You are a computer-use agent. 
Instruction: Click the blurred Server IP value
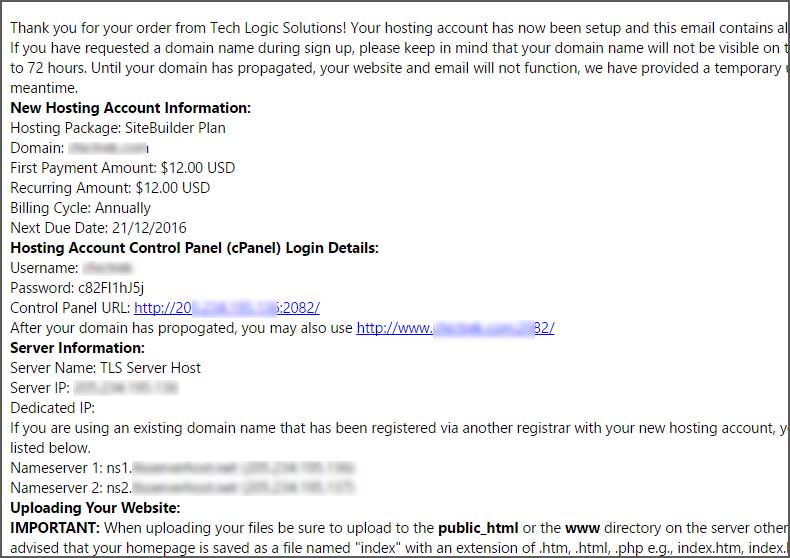pyautogui.click(x=126, y=388)
